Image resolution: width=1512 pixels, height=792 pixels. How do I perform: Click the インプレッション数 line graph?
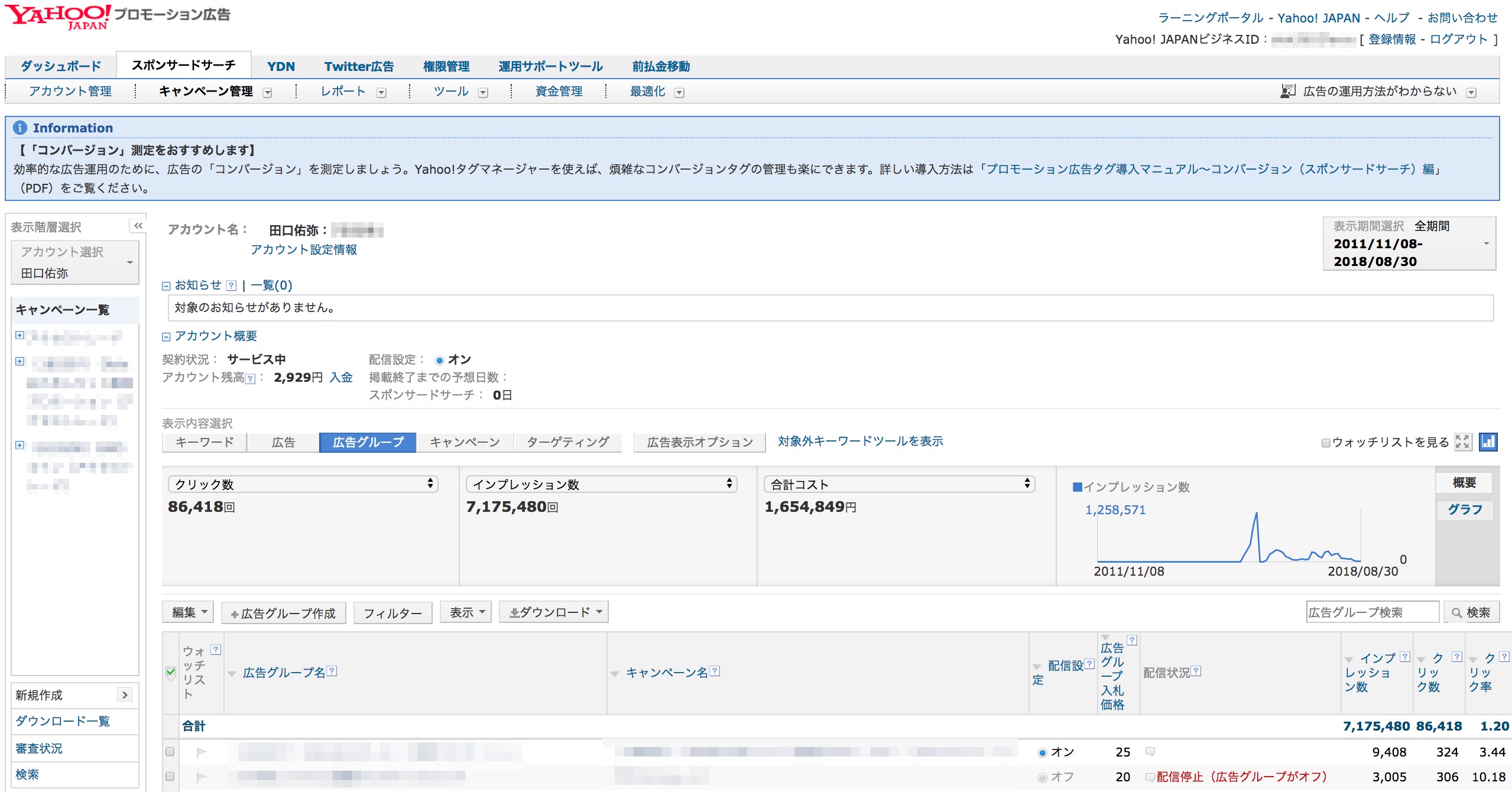(1229, 536)
